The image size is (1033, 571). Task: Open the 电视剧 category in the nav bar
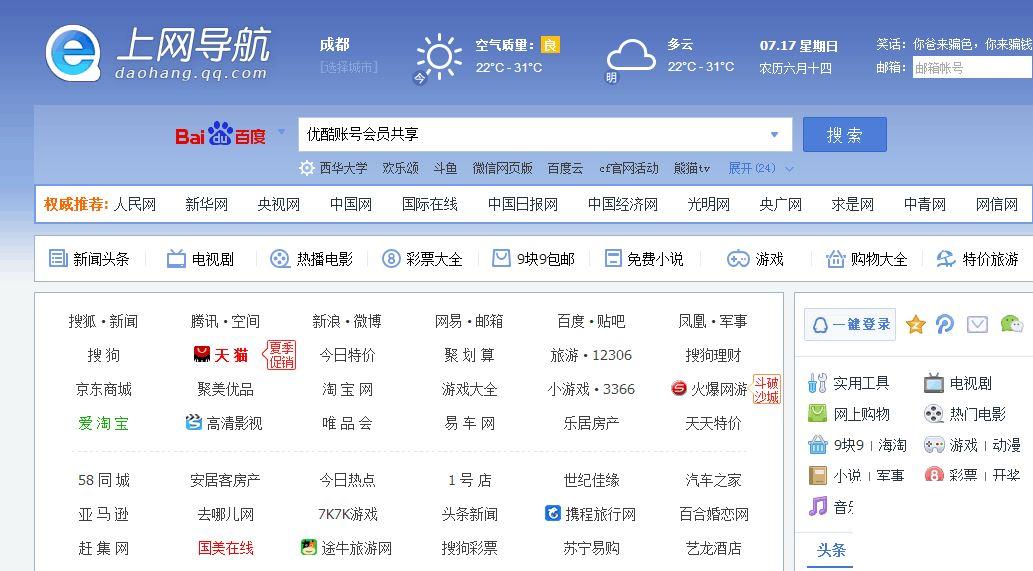click(x=200, y=259)
